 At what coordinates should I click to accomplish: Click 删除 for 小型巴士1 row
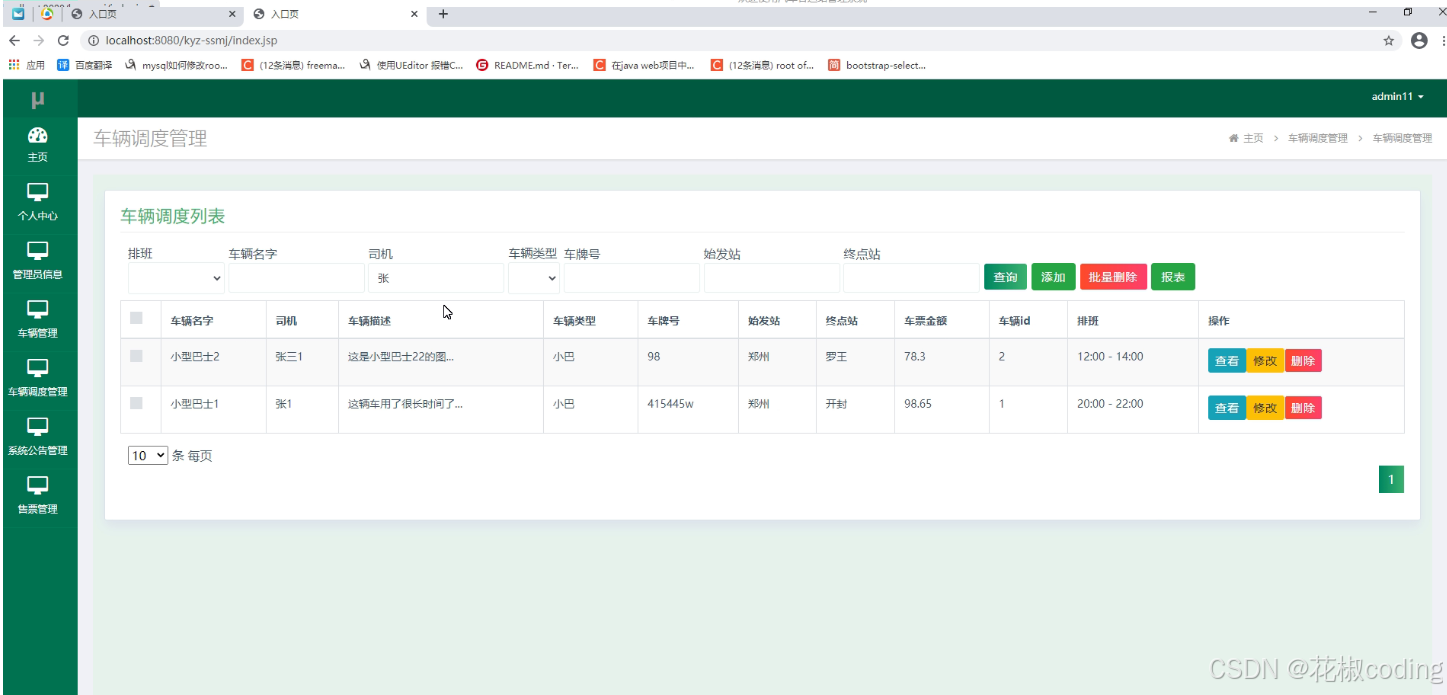pyautogui.click(x=1303, y=408)
